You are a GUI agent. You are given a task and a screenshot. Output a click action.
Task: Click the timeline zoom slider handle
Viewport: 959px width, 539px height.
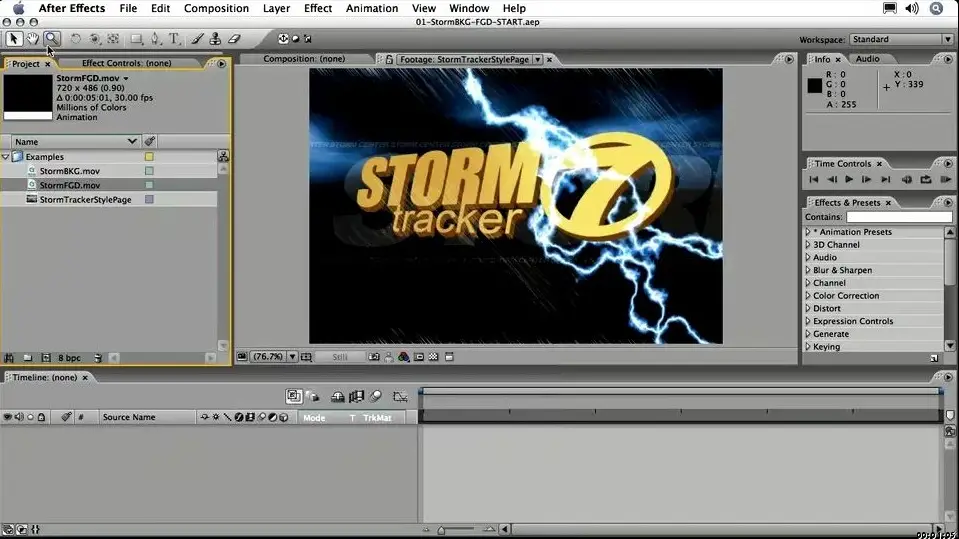coord(441,530)
